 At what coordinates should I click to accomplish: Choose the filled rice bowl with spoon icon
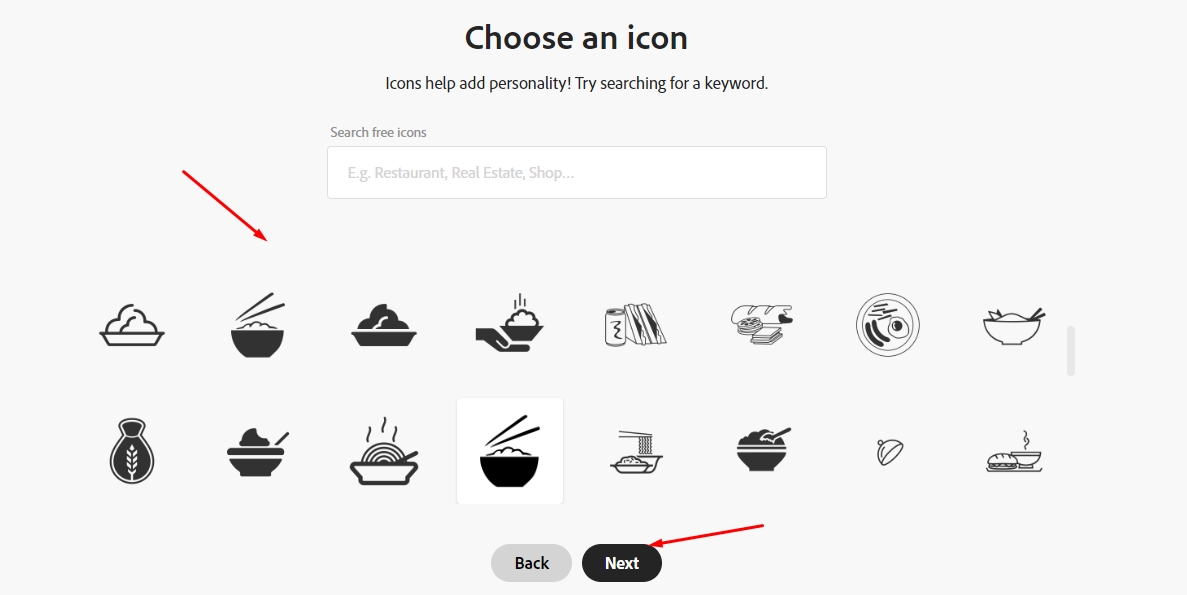point(762,450)
